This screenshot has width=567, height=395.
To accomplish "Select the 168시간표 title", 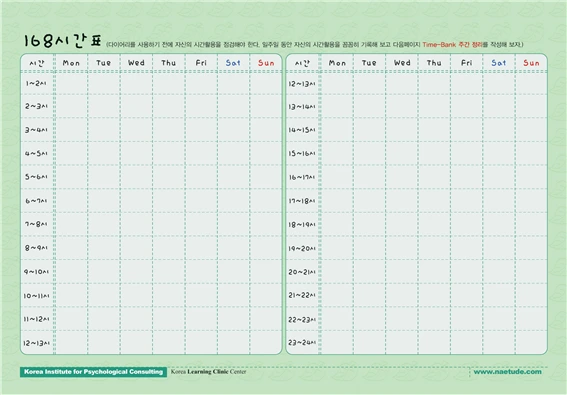I will tap(62, 41).
